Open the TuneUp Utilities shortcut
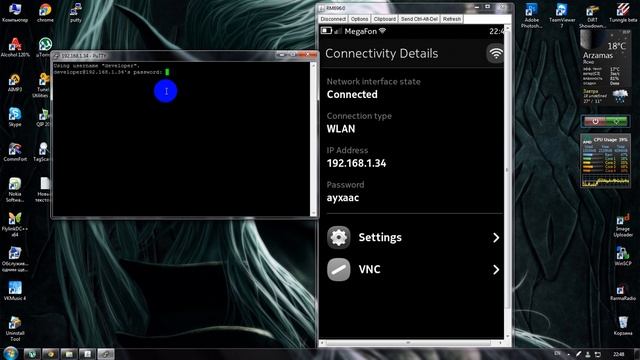 tap(42, 85)
